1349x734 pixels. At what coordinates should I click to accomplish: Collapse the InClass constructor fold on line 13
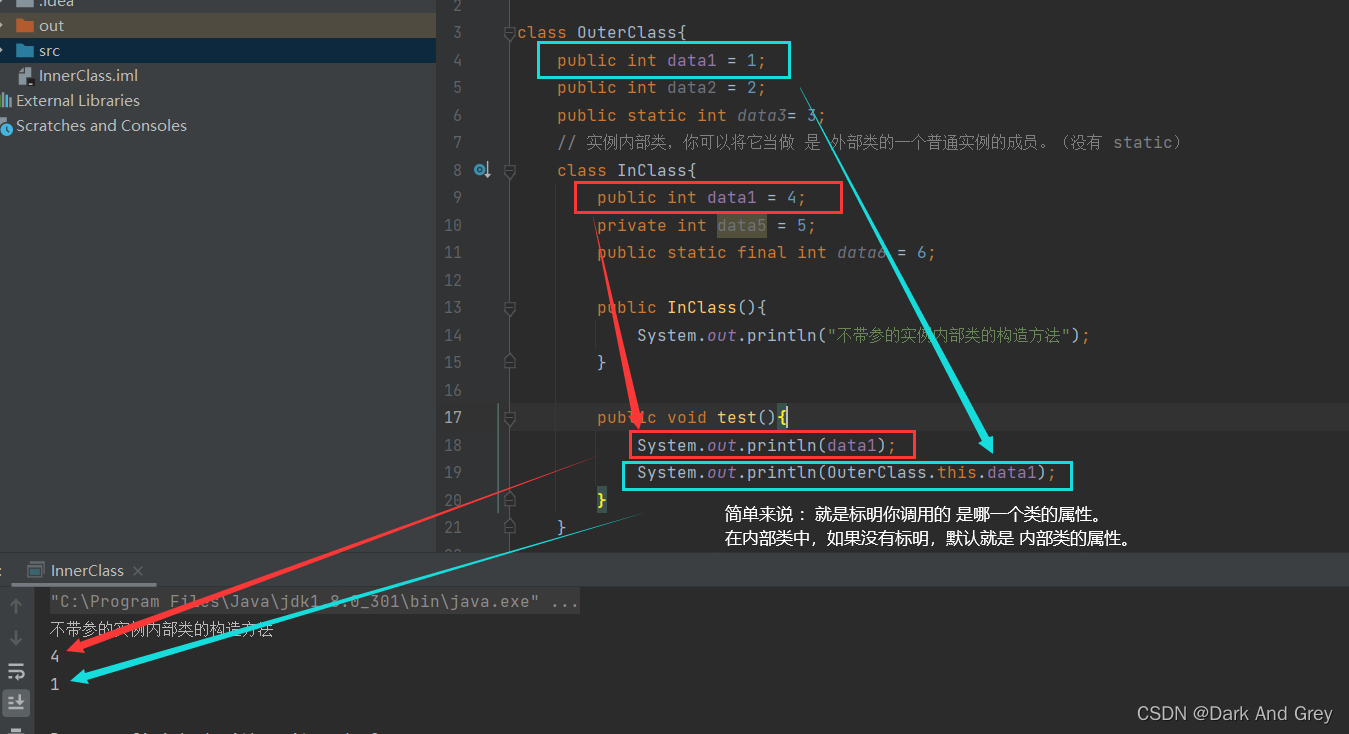(510, 308)
